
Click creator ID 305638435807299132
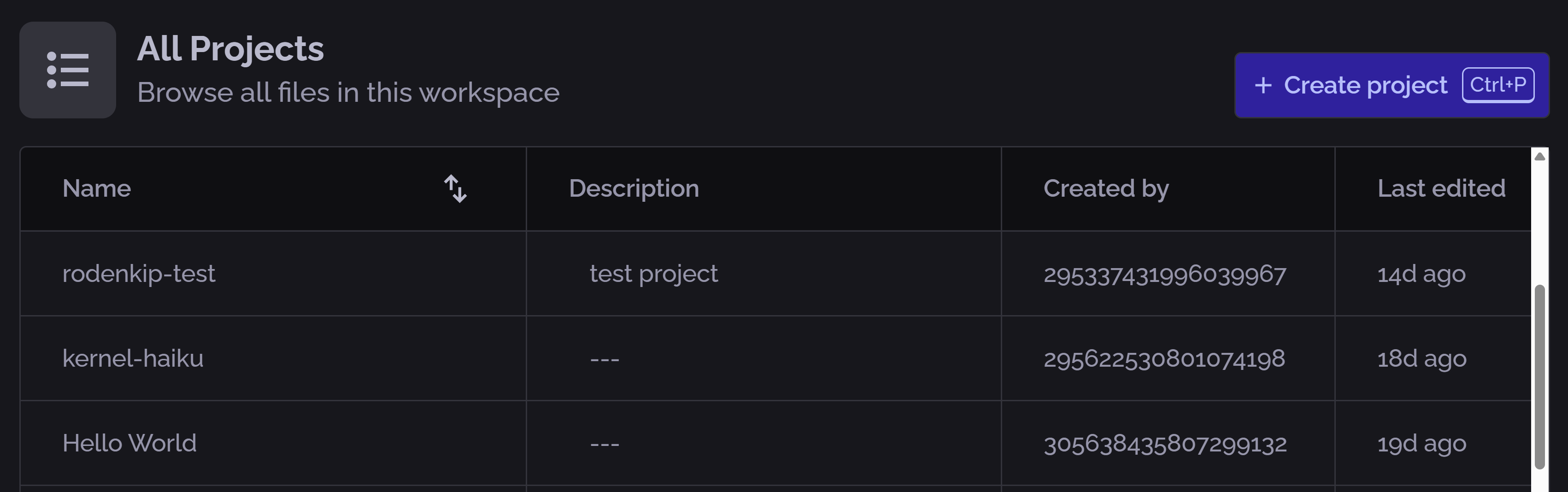point(1165,443)
